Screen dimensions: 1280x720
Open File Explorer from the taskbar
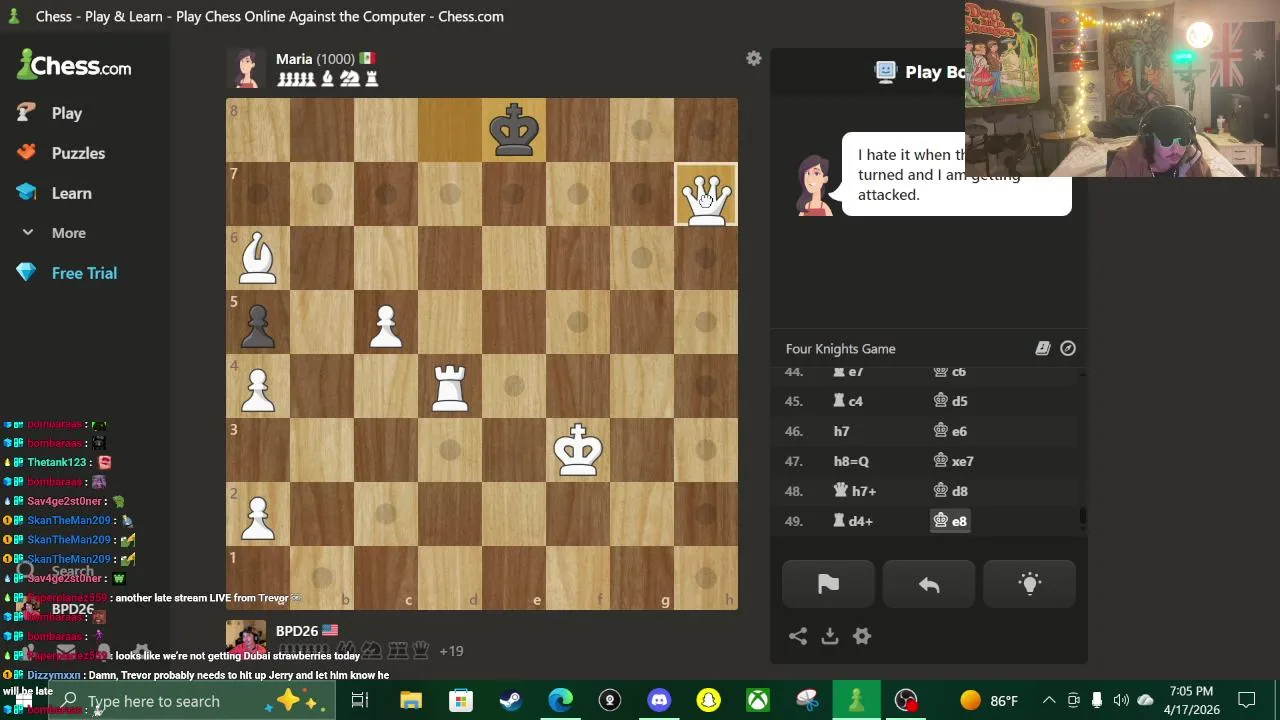click(411, 701)
